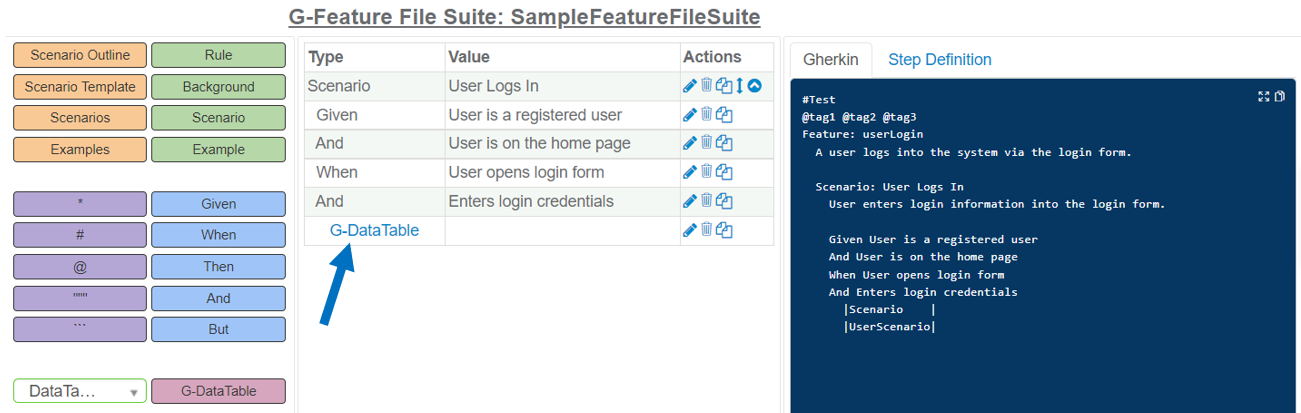
Task: Edit the 'User is on the home page' row
Action: (x=690, y=143)
